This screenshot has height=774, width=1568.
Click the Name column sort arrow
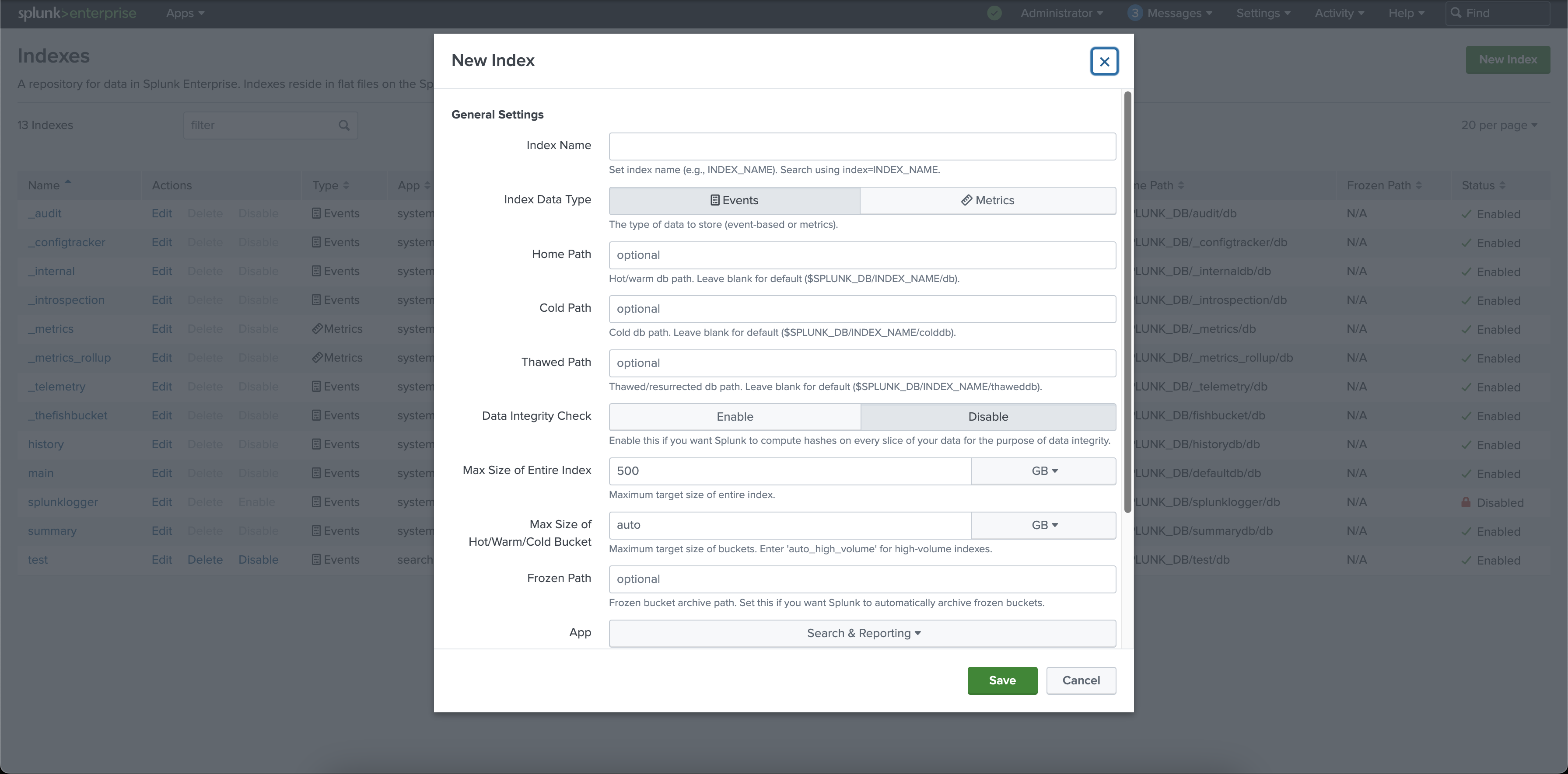click(x=68, y=182)
